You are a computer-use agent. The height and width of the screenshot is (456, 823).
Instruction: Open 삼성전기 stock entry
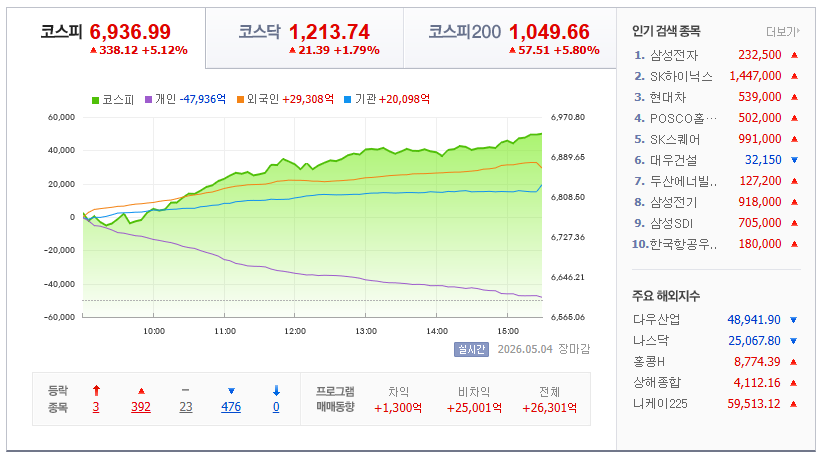(673, 202)
